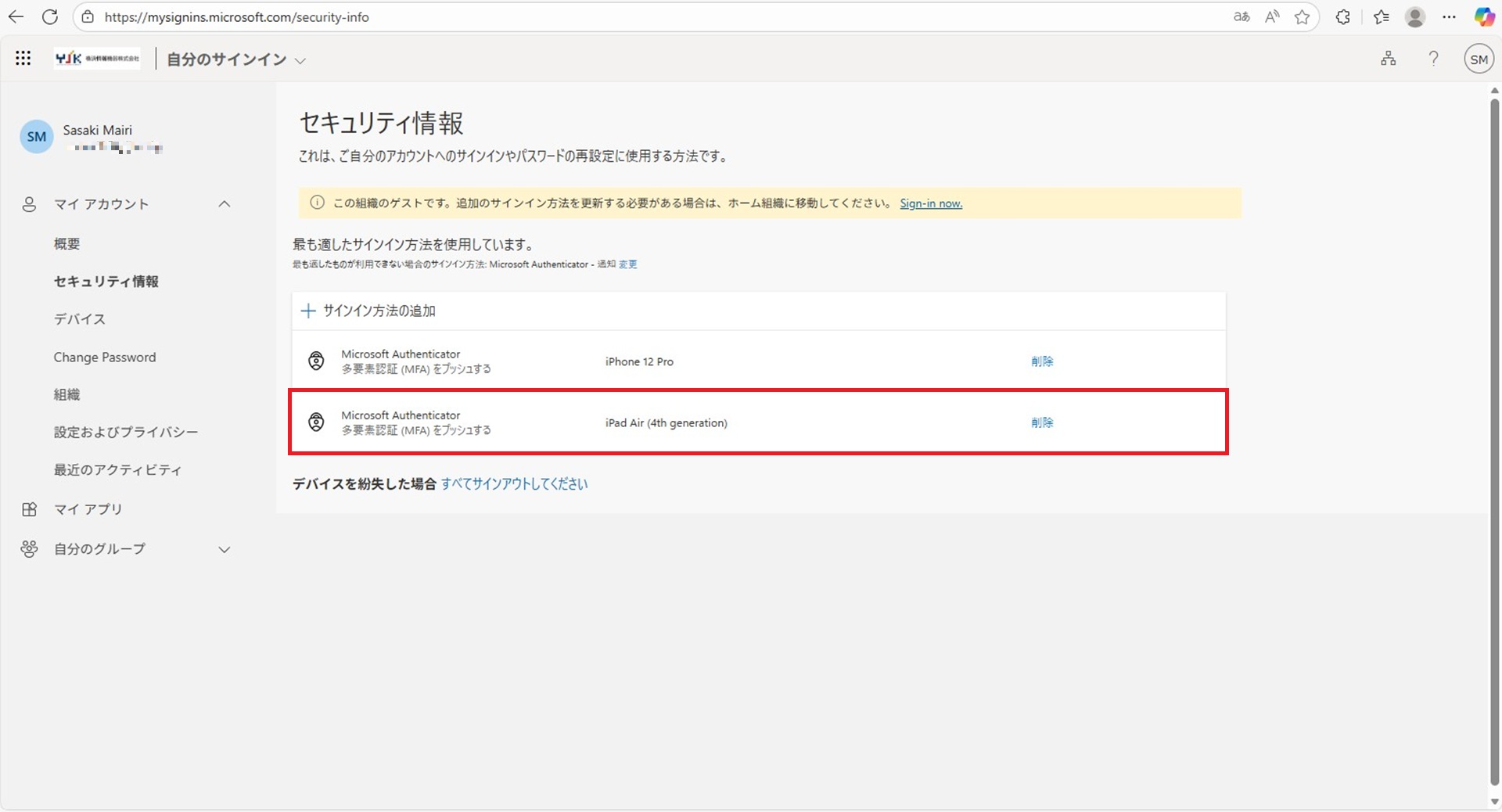Click the Read aloud icon in the address bar
This screenshot has height=812, width=1502.
pyautogui.click(x=1272, y=17)
